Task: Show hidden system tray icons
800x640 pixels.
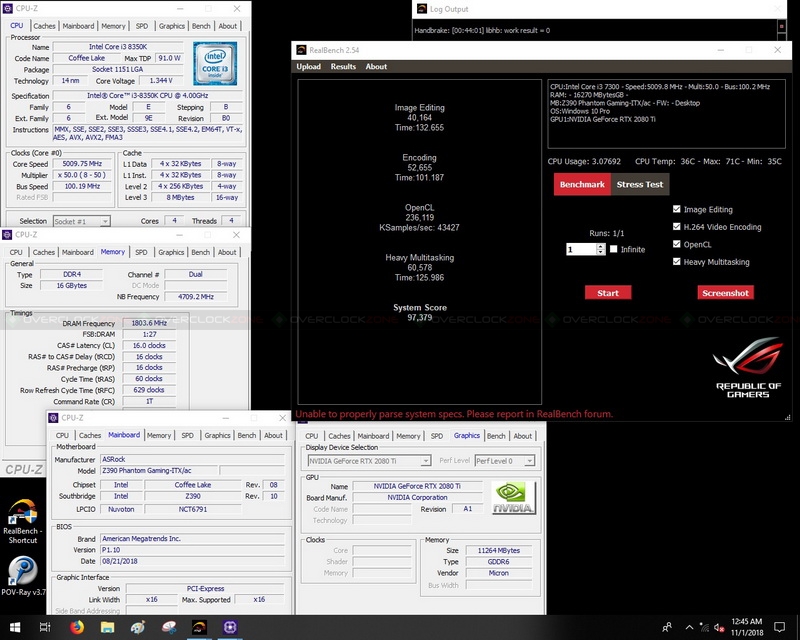Action: tap(689, 627)
